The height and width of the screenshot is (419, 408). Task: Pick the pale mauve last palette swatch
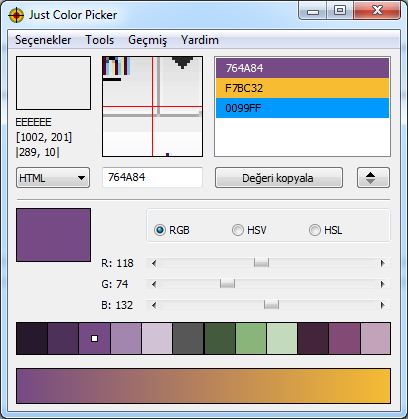375,338
